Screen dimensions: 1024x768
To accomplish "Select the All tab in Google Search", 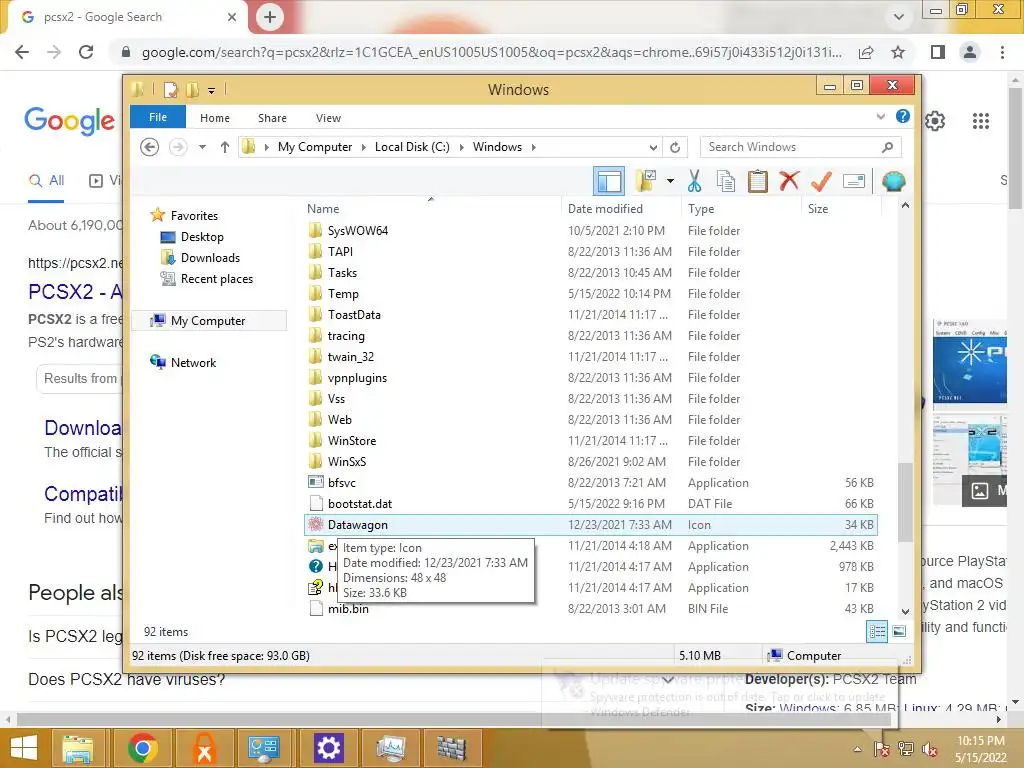I will pos(46,181).
